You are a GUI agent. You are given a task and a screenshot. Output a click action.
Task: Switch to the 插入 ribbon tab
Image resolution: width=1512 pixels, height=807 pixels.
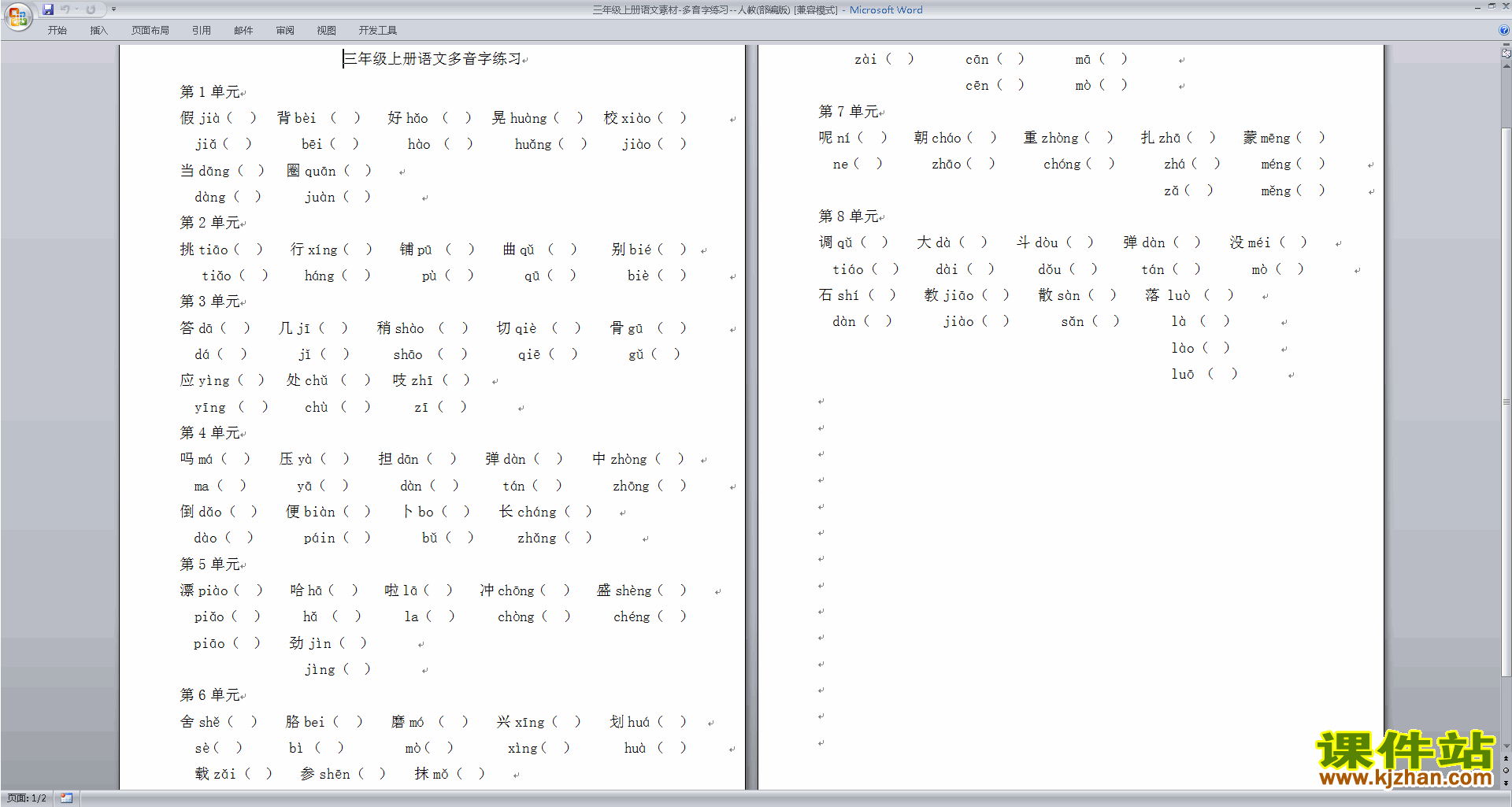click(x=98, y=30)
